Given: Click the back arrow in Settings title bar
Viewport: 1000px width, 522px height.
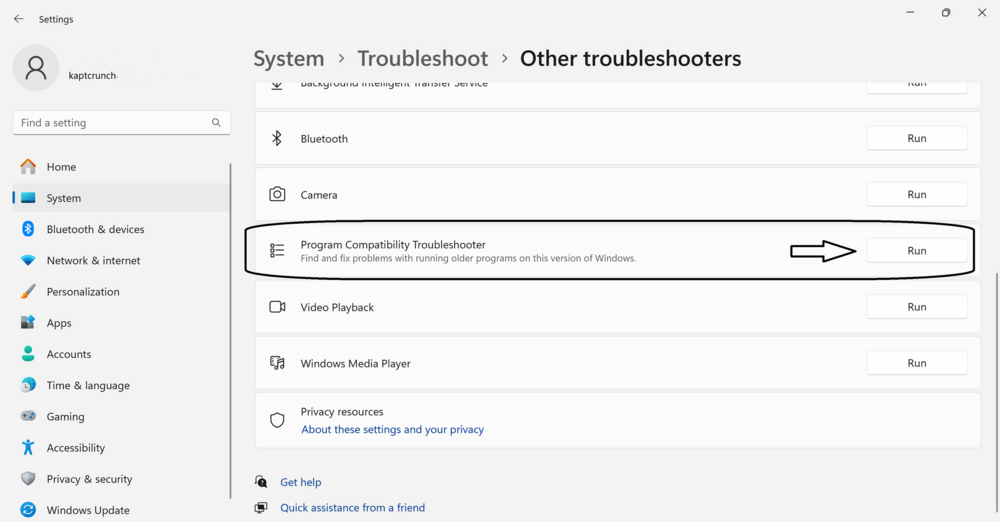Looking at the screenshot, I should tap(18, 19).
